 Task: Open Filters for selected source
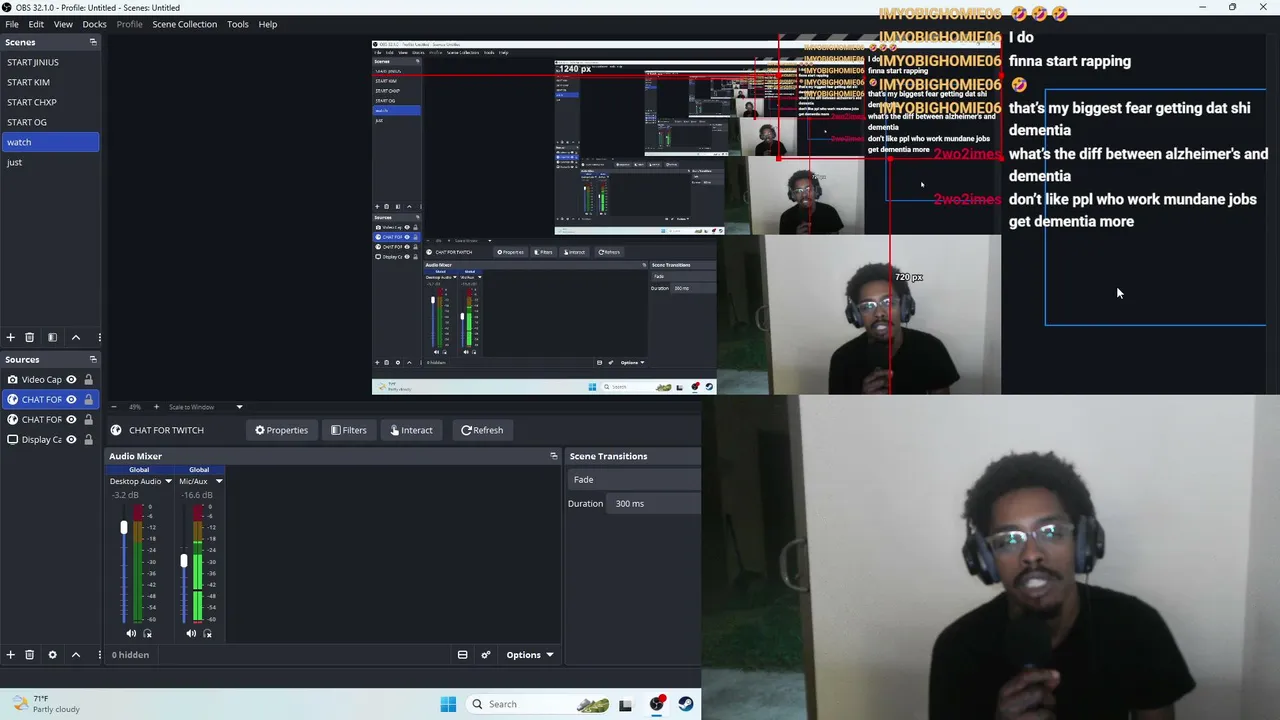[349, 430]
